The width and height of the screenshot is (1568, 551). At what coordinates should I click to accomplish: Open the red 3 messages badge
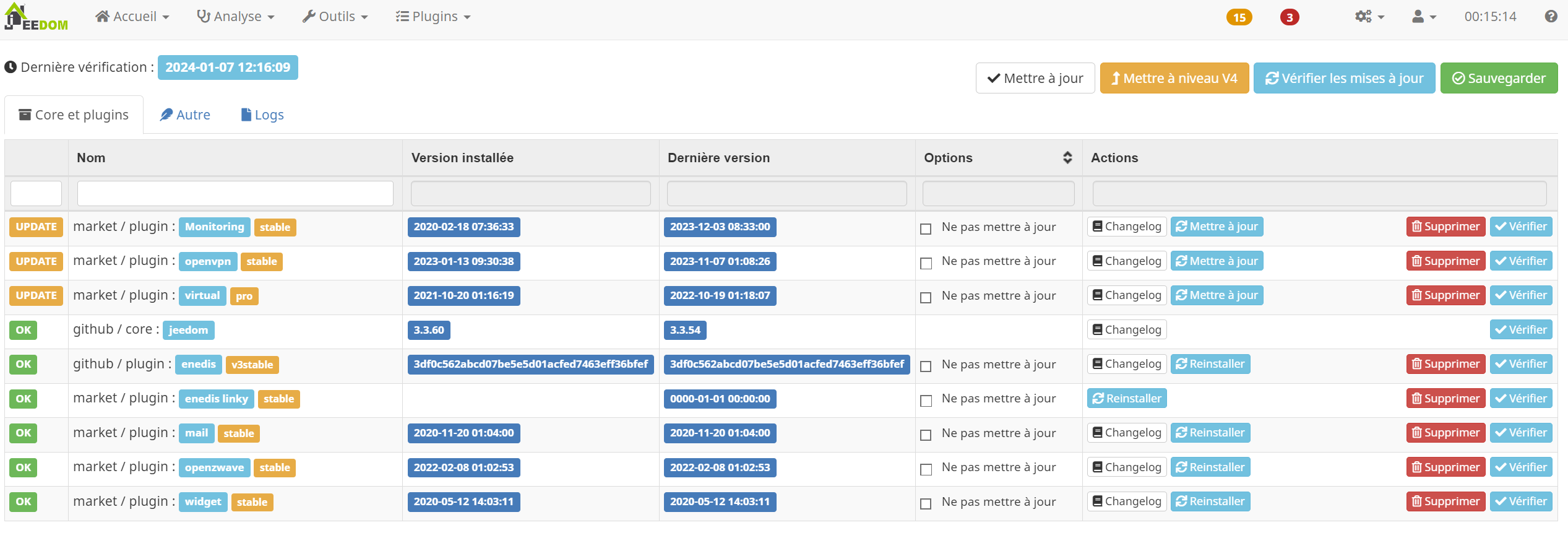(1290, 17)
